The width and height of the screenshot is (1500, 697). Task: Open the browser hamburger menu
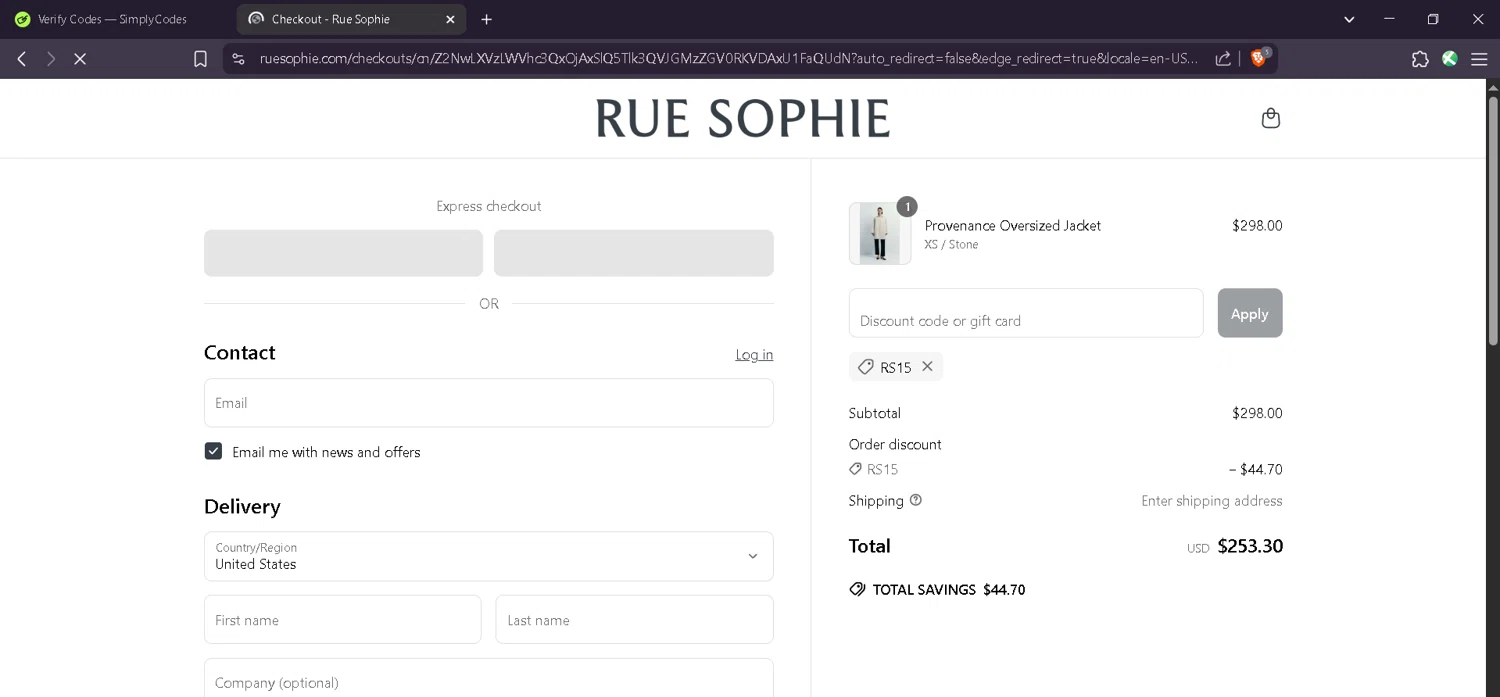point(1479,59)
